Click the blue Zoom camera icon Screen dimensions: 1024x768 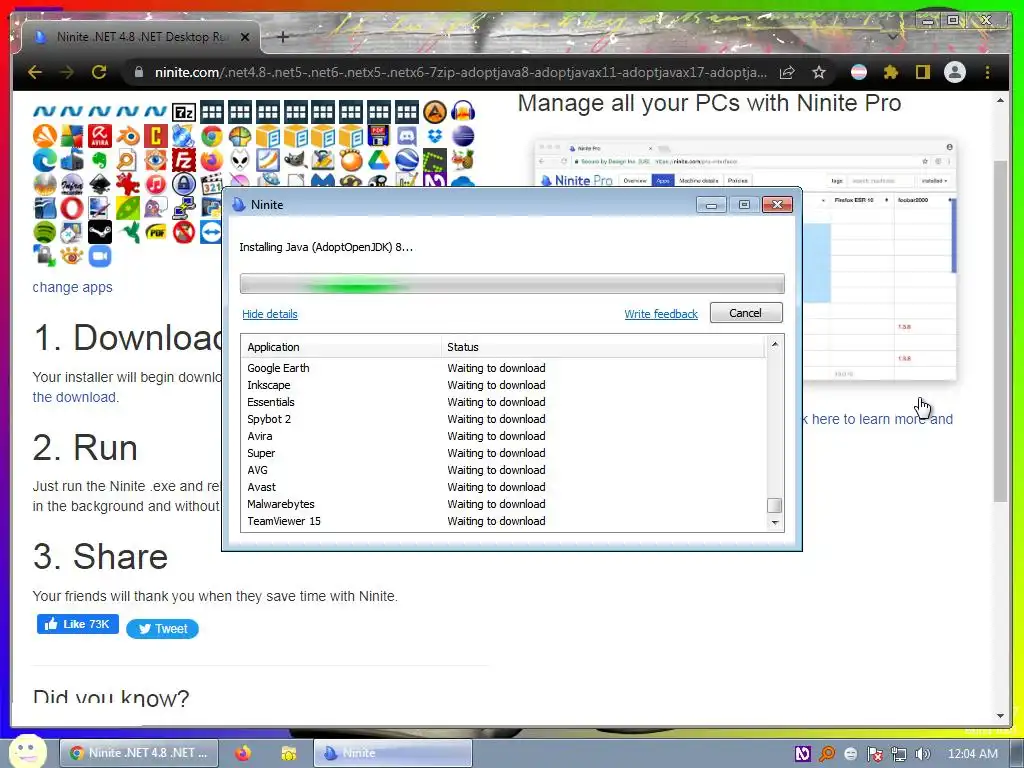(x=100, y=256)
